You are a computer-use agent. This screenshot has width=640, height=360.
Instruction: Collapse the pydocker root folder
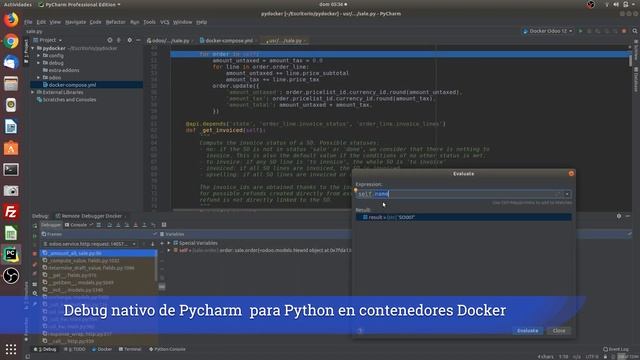[x=33, y=48]
